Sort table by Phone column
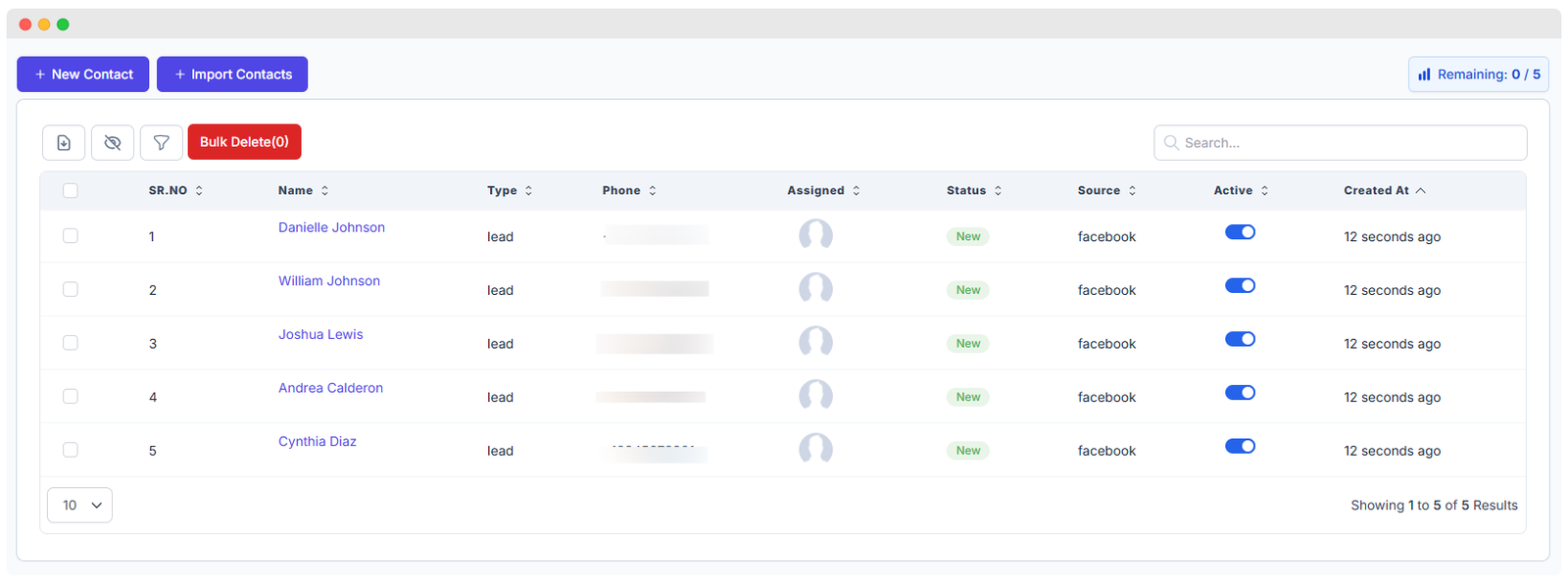Screen dimensions: 1568x584 click(652, 191)
